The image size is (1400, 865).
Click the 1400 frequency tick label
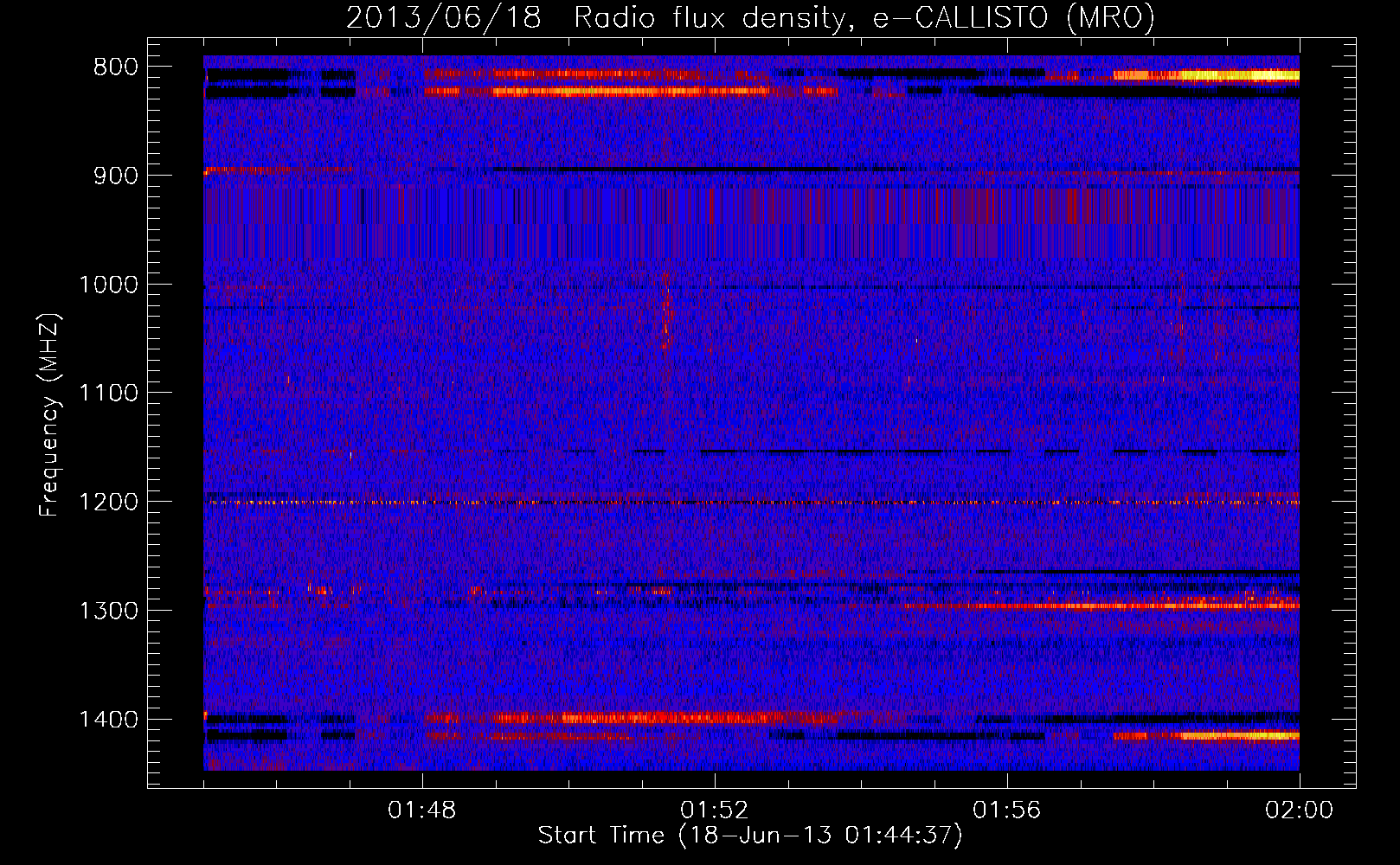[108, 720]
